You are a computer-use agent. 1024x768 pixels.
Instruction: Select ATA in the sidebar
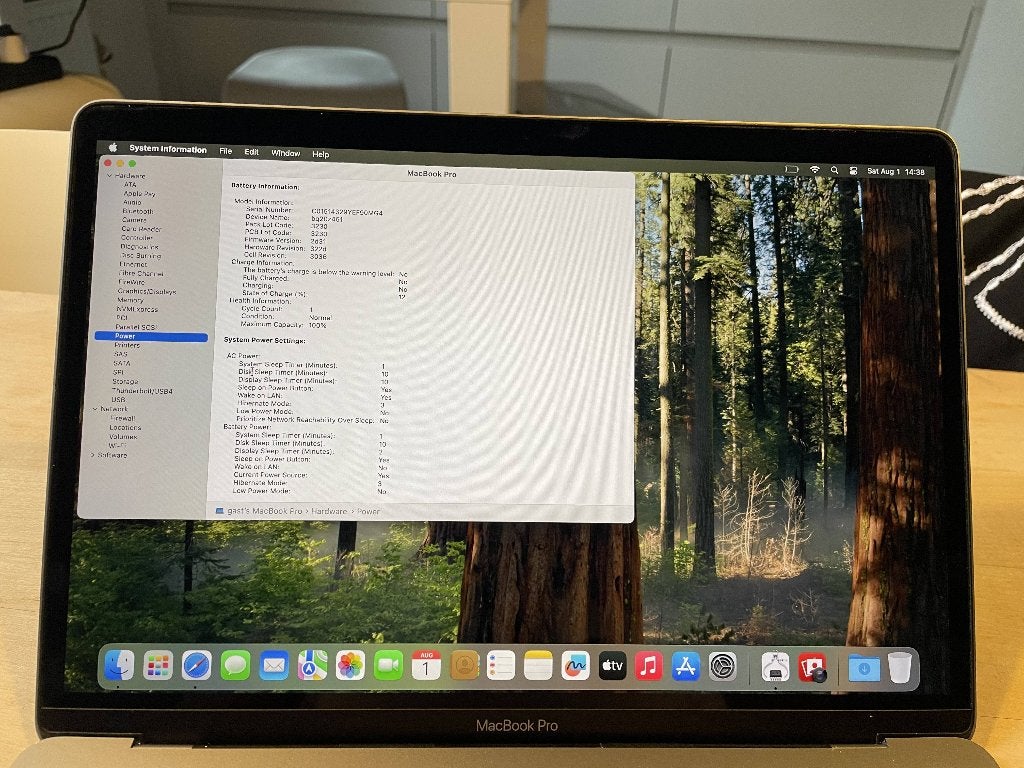(130, 185)
